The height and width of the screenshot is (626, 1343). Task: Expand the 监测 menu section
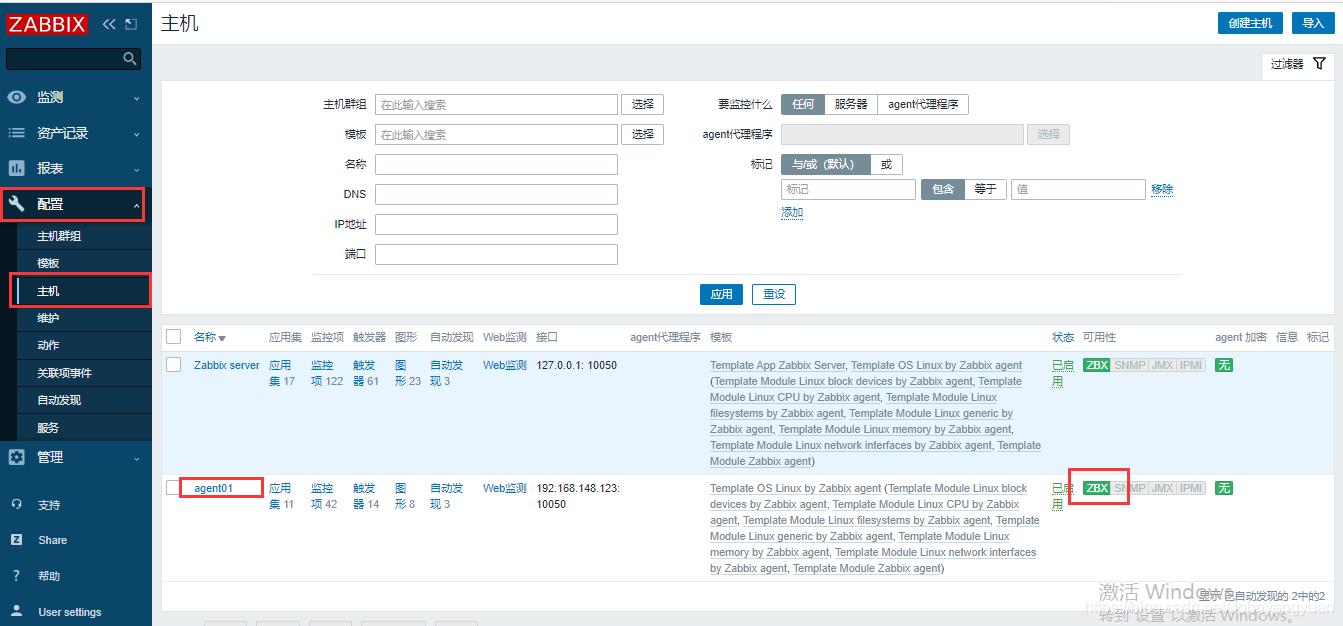[76, 97]
